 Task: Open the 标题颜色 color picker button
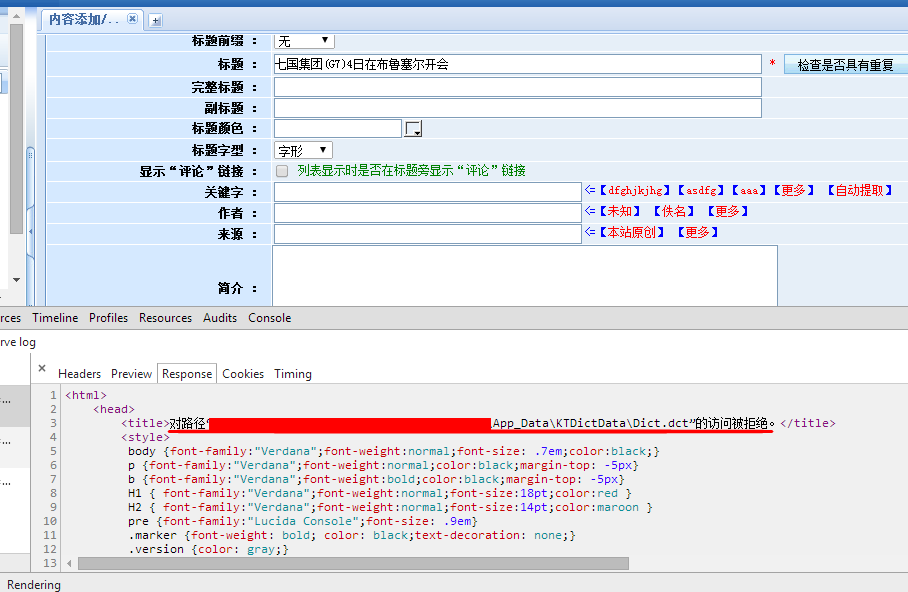point(413,129)
